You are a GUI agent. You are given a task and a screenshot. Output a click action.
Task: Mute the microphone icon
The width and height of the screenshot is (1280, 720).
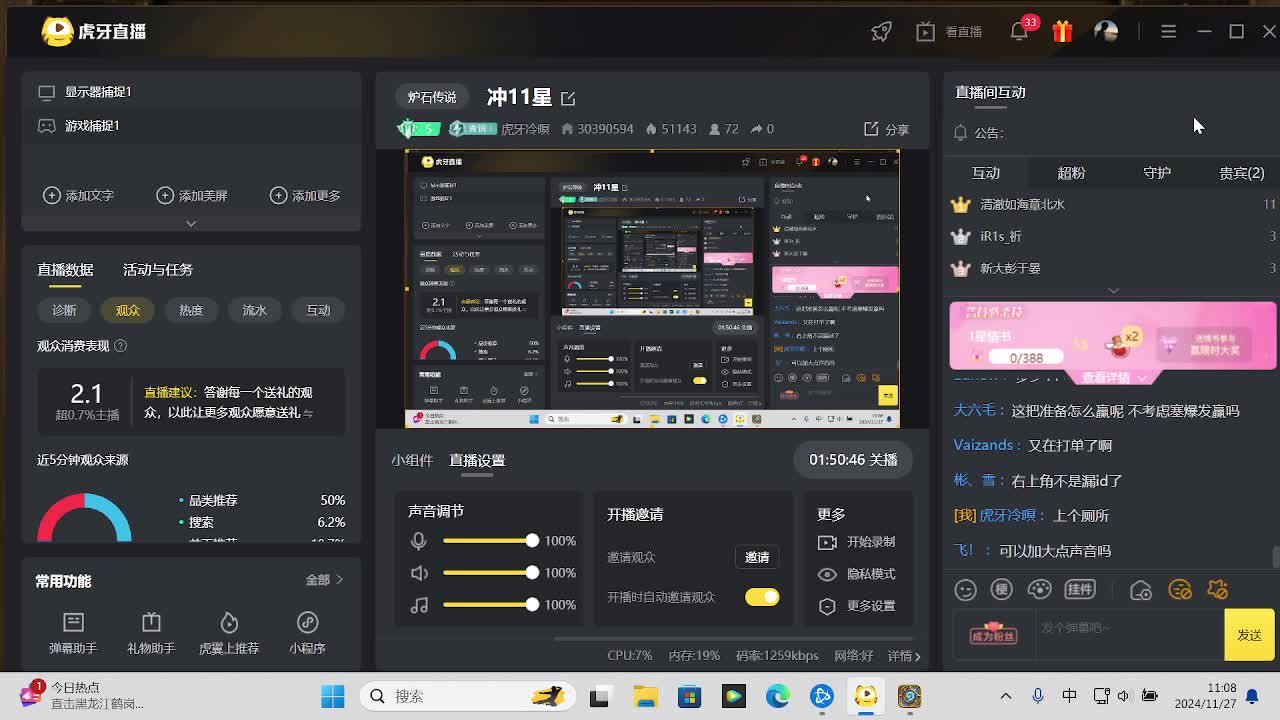click(x=419, y=541)
